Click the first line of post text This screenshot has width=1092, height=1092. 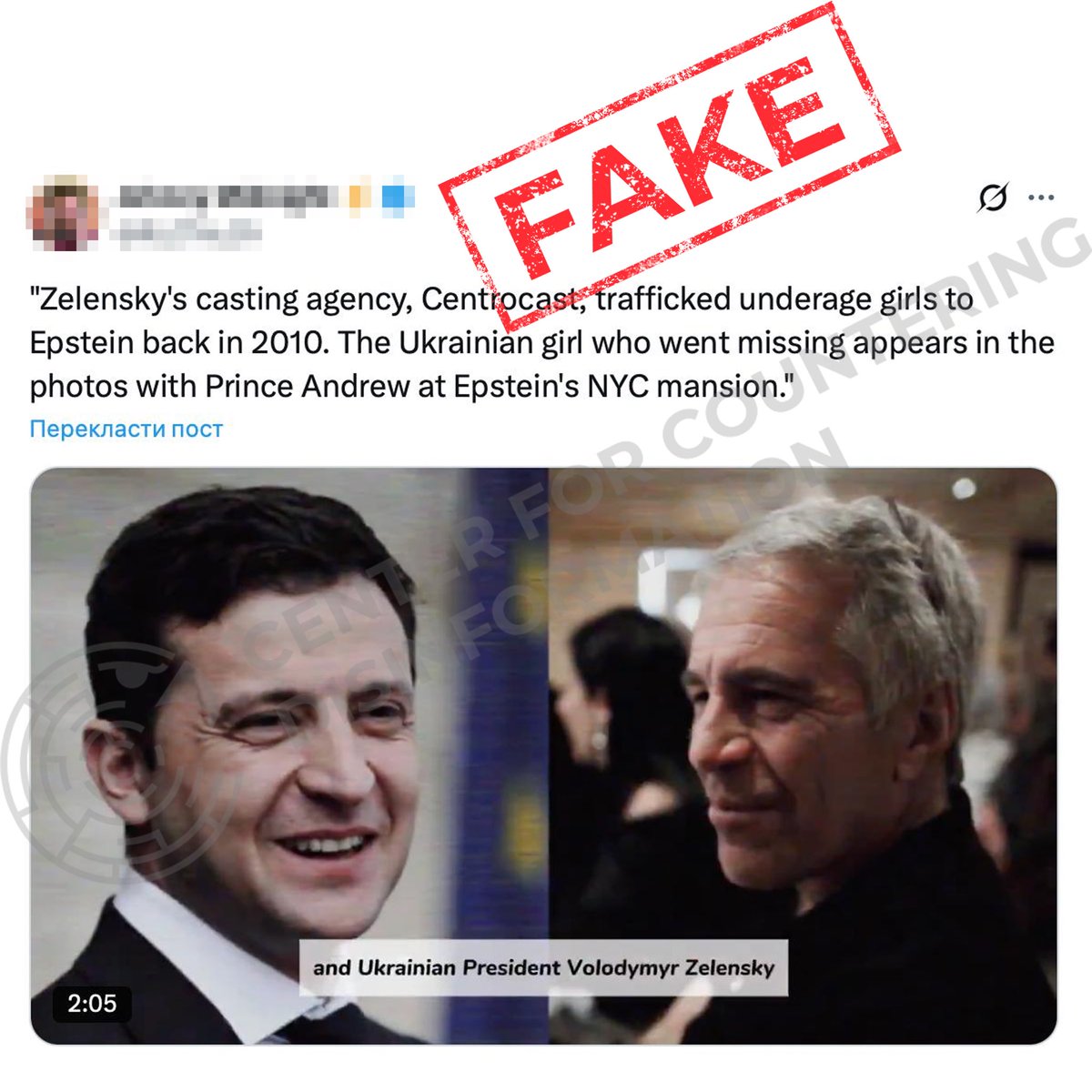tap(501, 298)
